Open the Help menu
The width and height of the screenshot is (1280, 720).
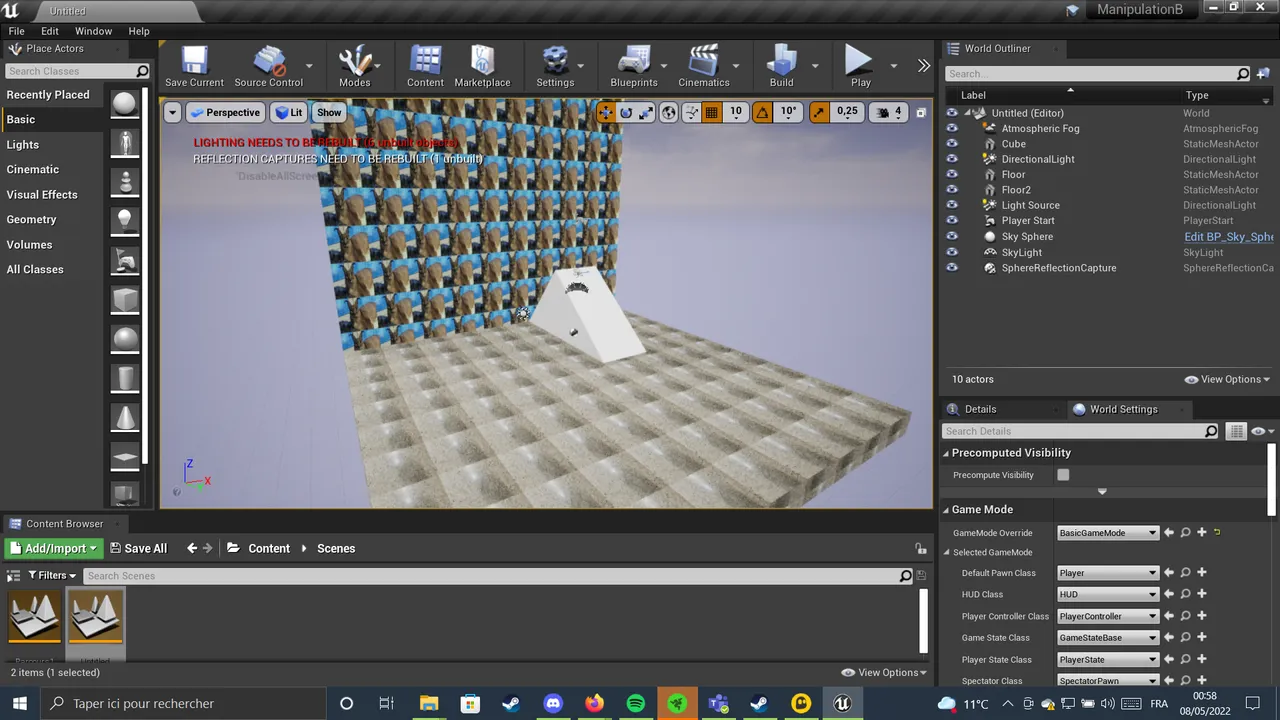(x=139, y=31)
